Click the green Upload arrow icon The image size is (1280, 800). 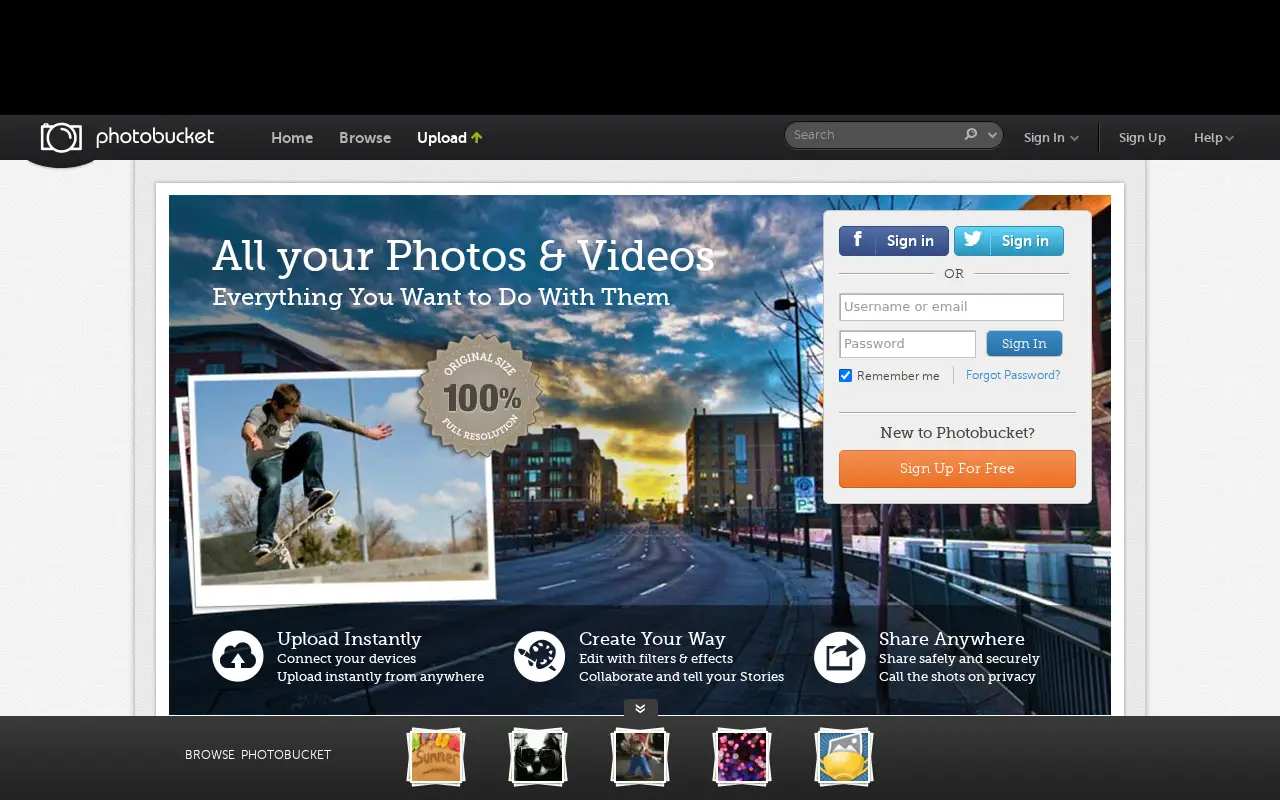click(477, 138)
